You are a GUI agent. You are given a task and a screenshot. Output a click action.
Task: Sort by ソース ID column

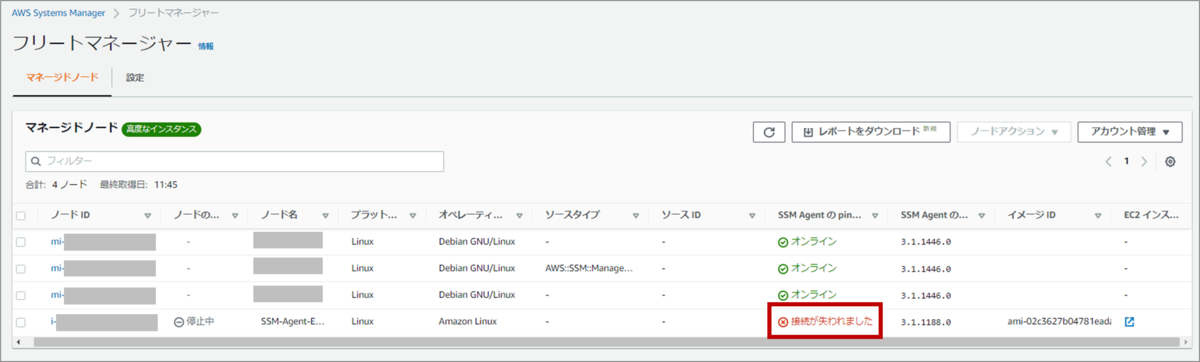click(x=752, y=215)
